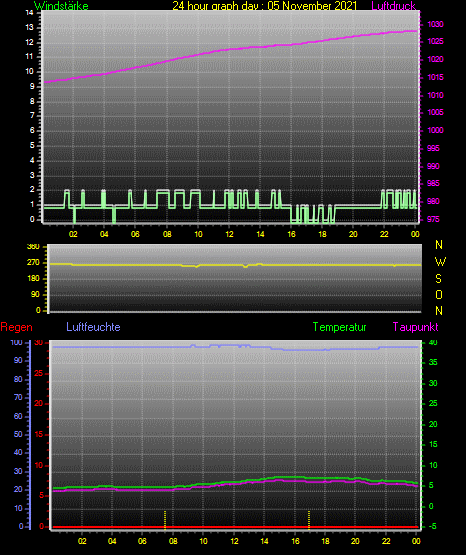The width and height of the screenshot is (466, 555).
Task: Click the Regen legend label
Action: tap(16, 327)
